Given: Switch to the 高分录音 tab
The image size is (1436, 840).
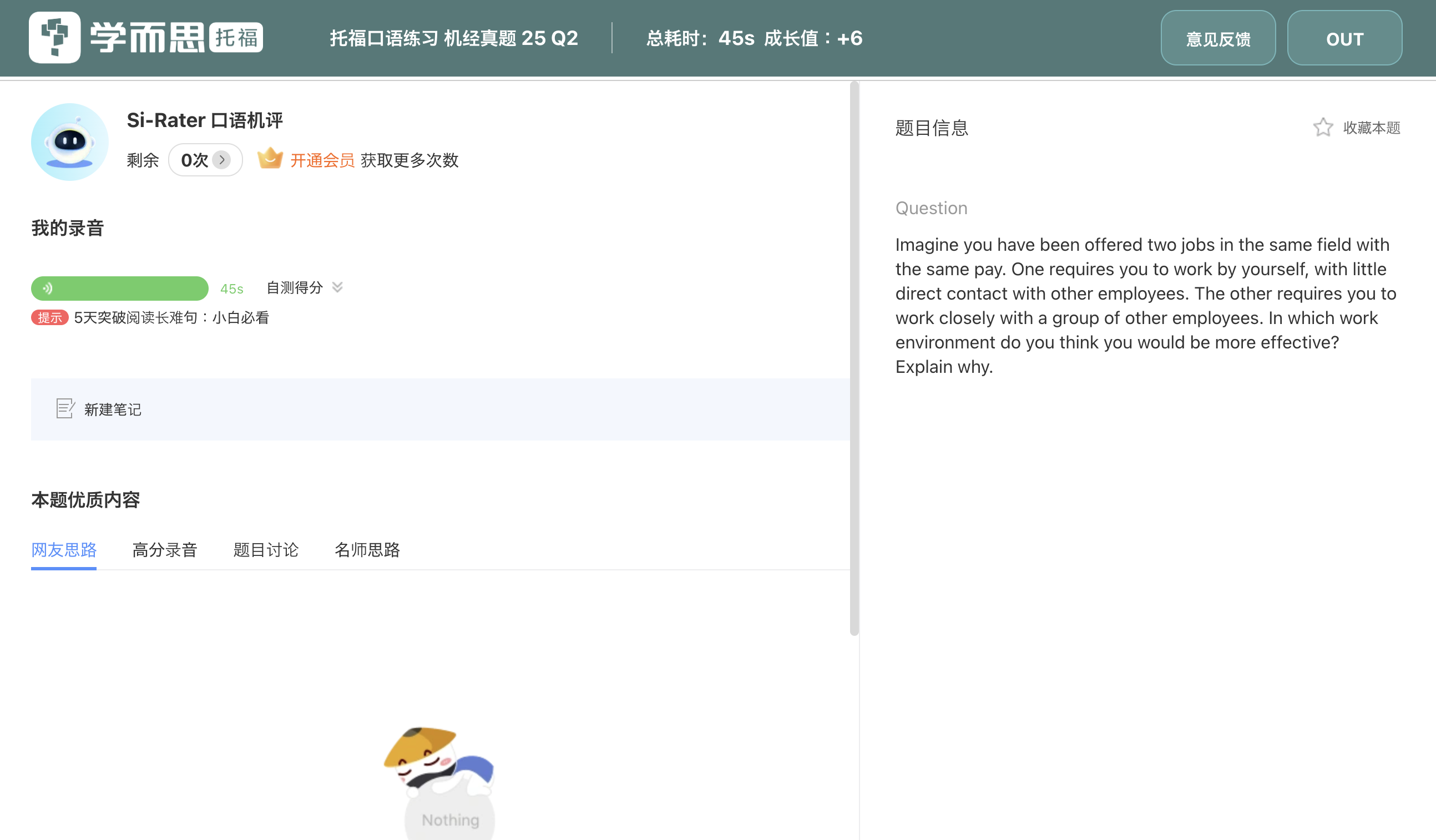Looking at the screenshot, I should pyautogui.click(x=165, y=549).
